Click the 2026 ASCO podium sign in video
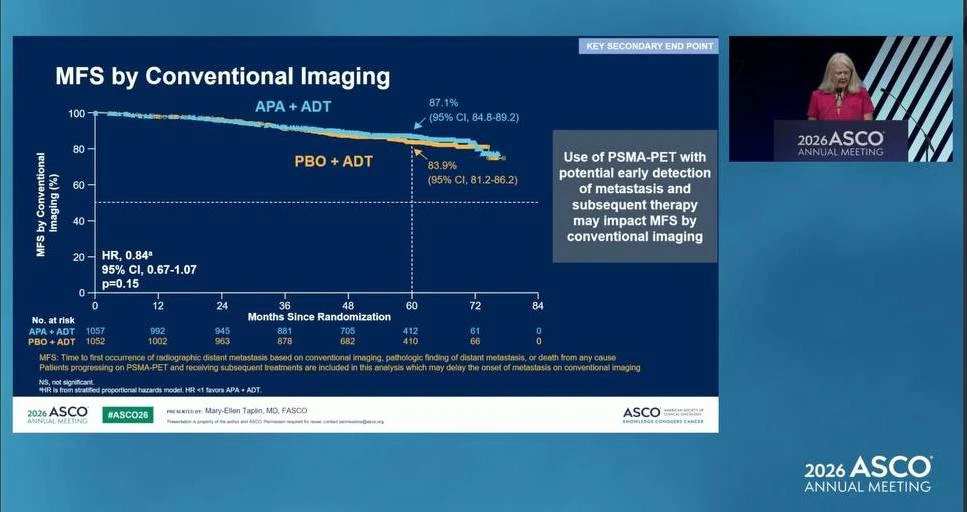 pos(841,141)
